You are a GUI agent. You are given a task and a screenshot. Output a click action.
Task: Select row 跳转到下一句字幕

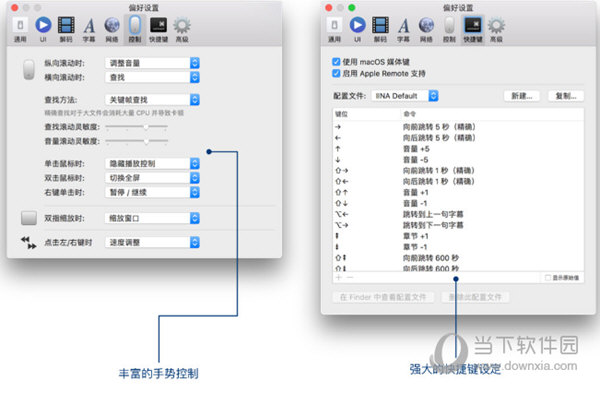(x=458, y=225)
